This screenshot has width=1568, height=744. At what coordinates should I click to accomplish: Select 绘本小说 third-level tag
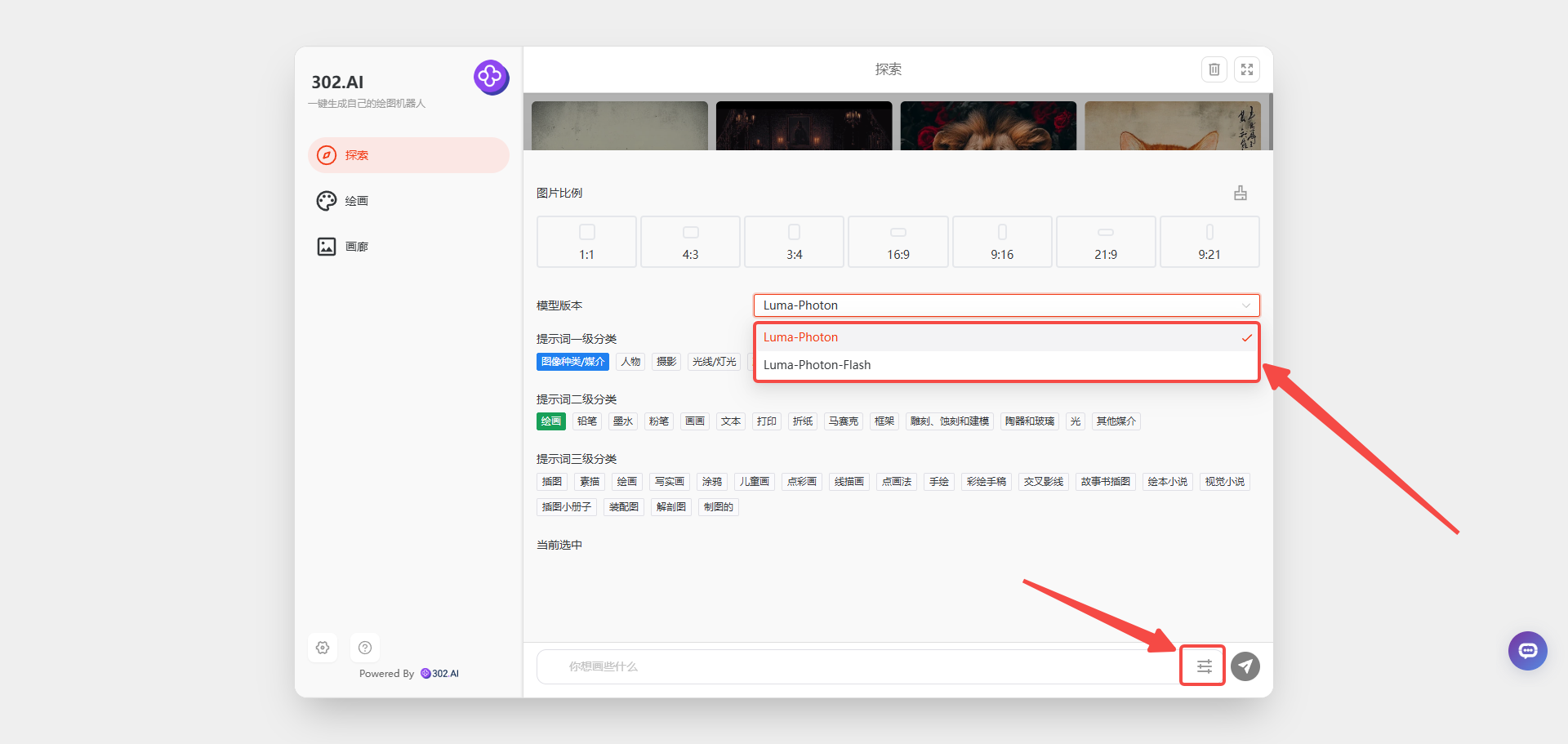[x=1168, y=482]
